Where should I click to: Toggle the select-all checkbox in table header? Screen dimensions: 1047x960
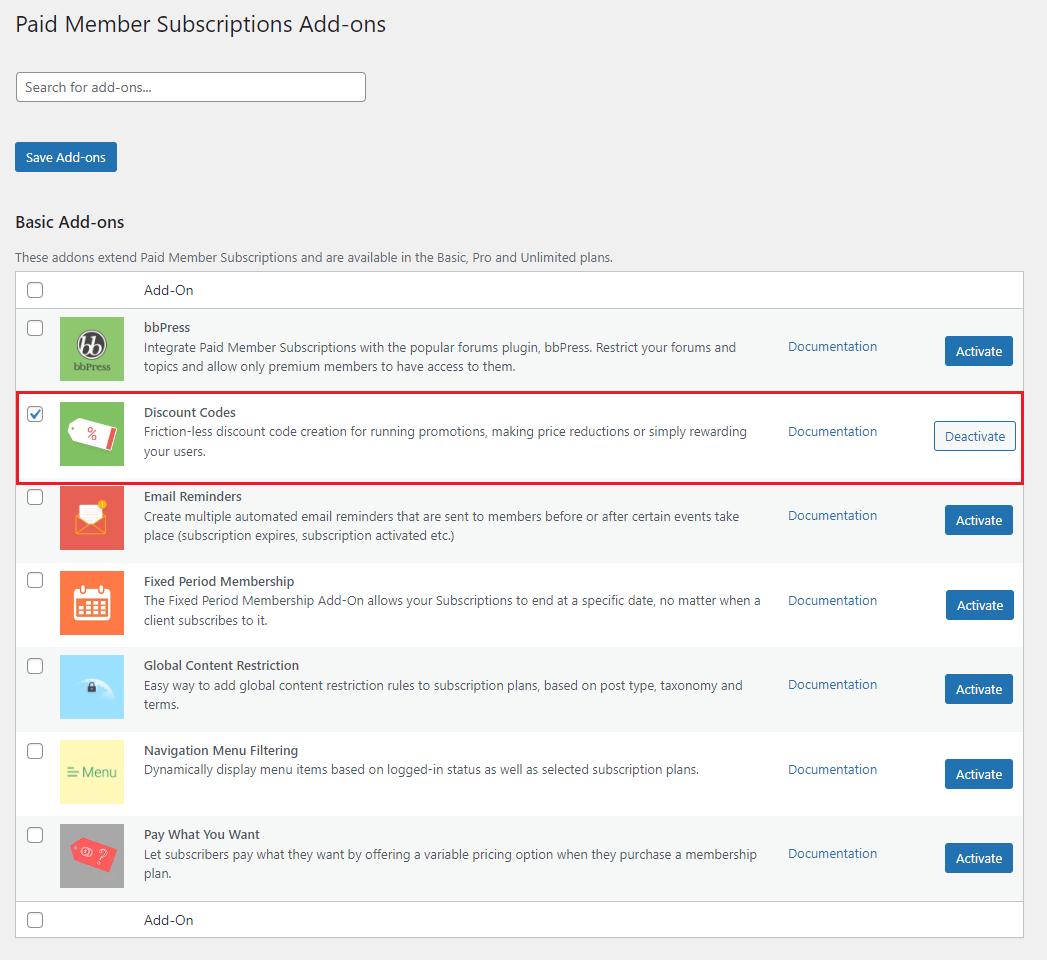point(35,290)
